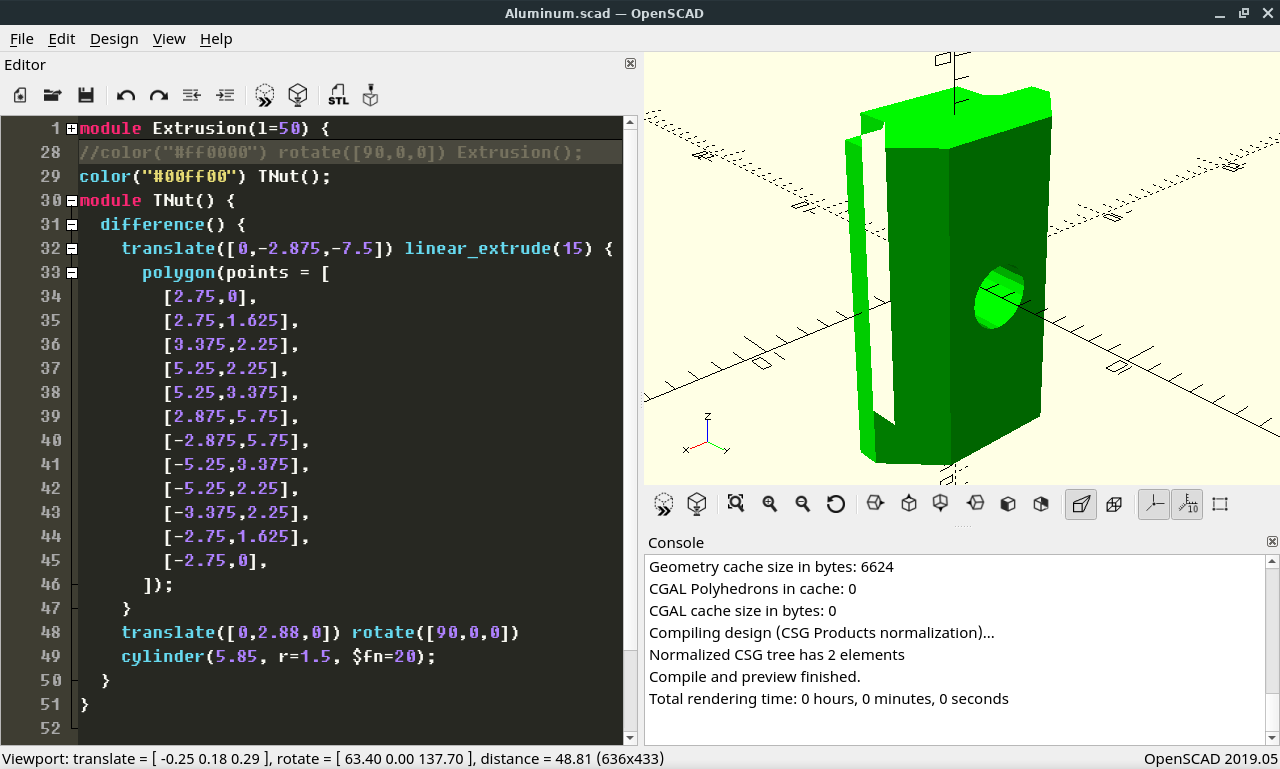This screenshot has height=769, width=1280.
Task: Toggle Perspective projection
Action: (1081, 504)
